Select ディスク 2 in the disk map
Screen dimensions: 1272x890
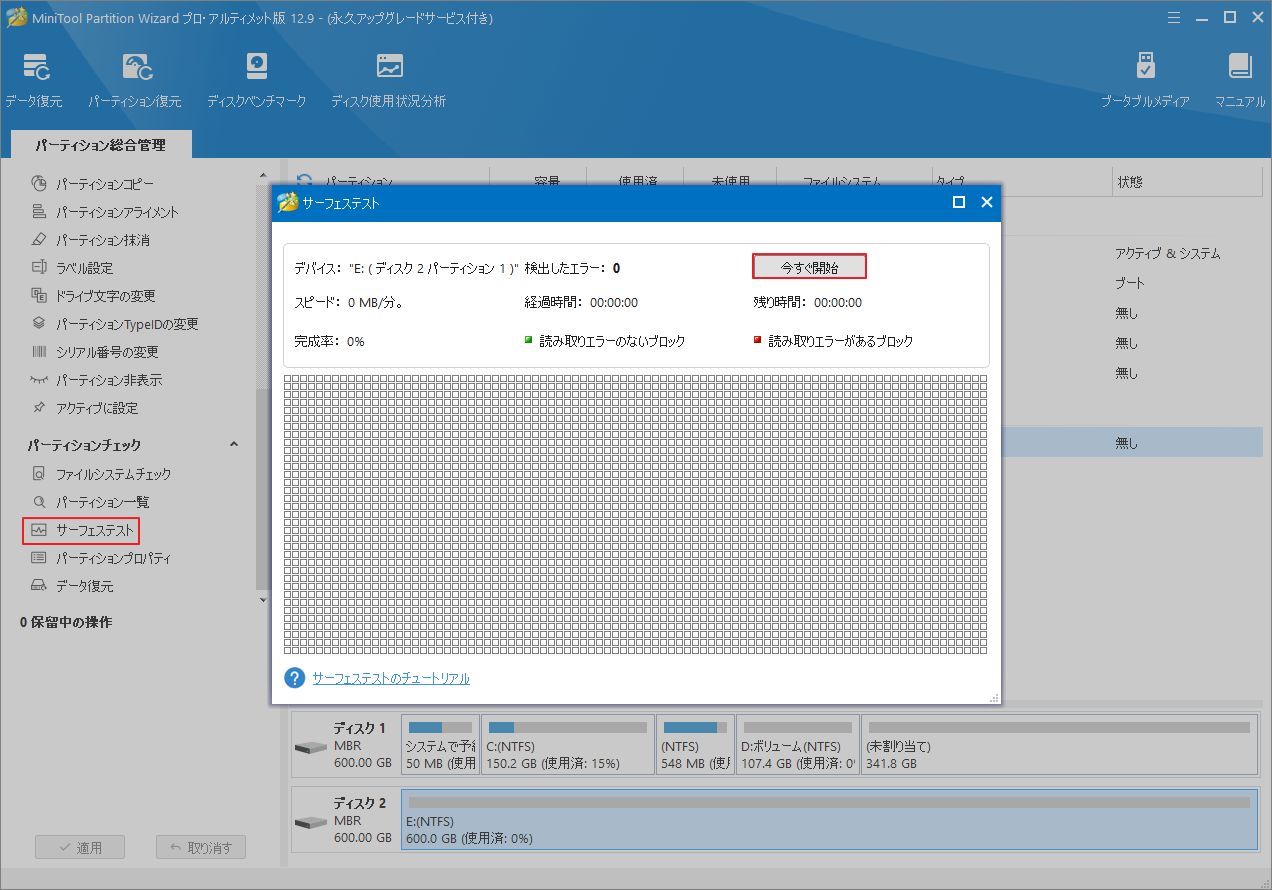345,820
